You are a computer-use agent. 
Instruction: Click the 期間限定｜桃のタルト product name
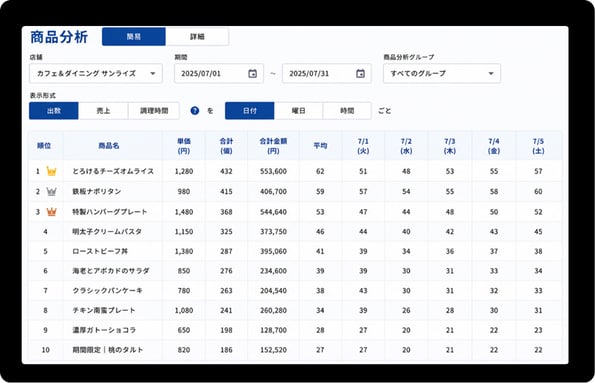point(108,350)
